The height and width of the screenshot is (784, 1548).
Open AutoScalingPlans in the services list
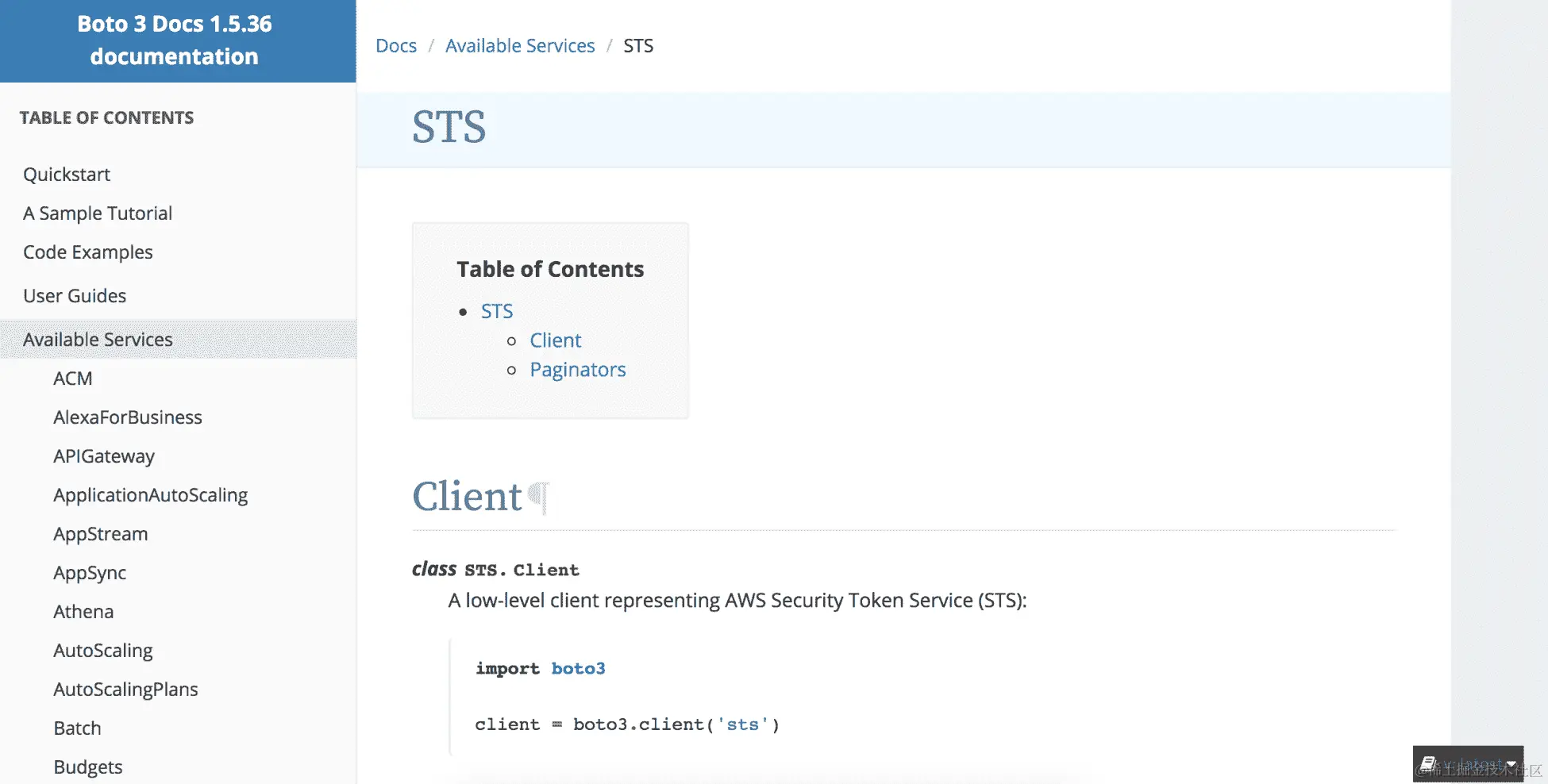pos(125,690)
